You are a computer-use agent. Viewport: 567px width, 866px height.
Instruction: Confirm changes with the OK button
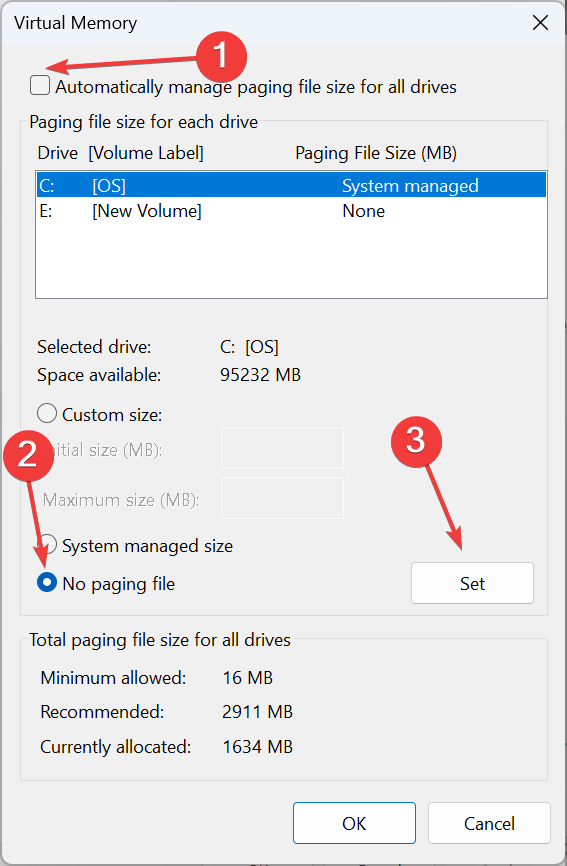click(x=354, y=823)
